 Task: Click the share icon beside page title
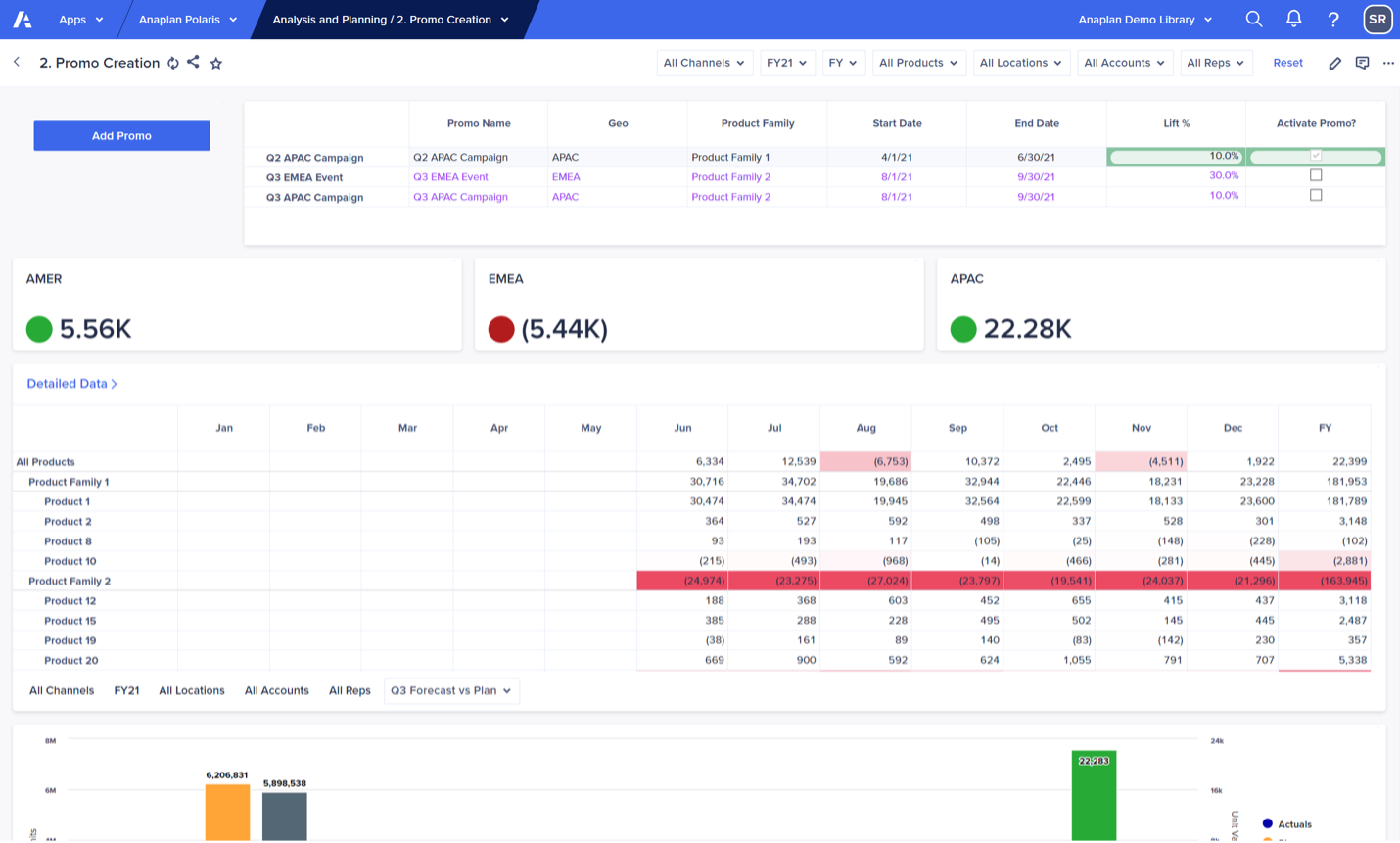tap(193, 62)
